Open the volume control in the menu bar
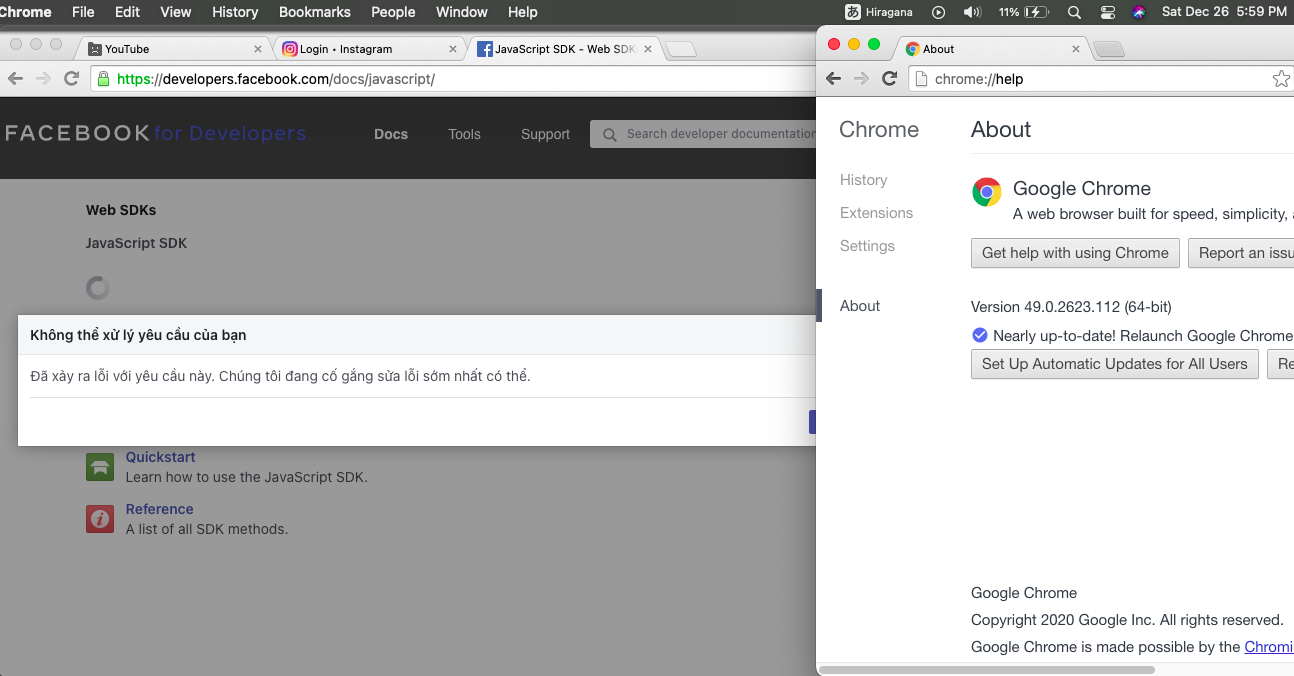Image resolution: width=1294 pixels, height=676 pixels. tap(972, 12)
